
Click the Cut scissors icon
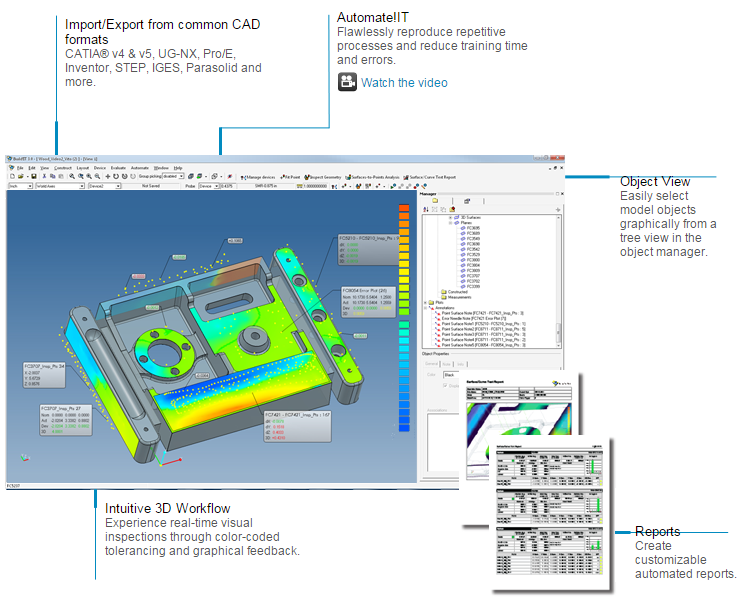[x=44, y=176]
